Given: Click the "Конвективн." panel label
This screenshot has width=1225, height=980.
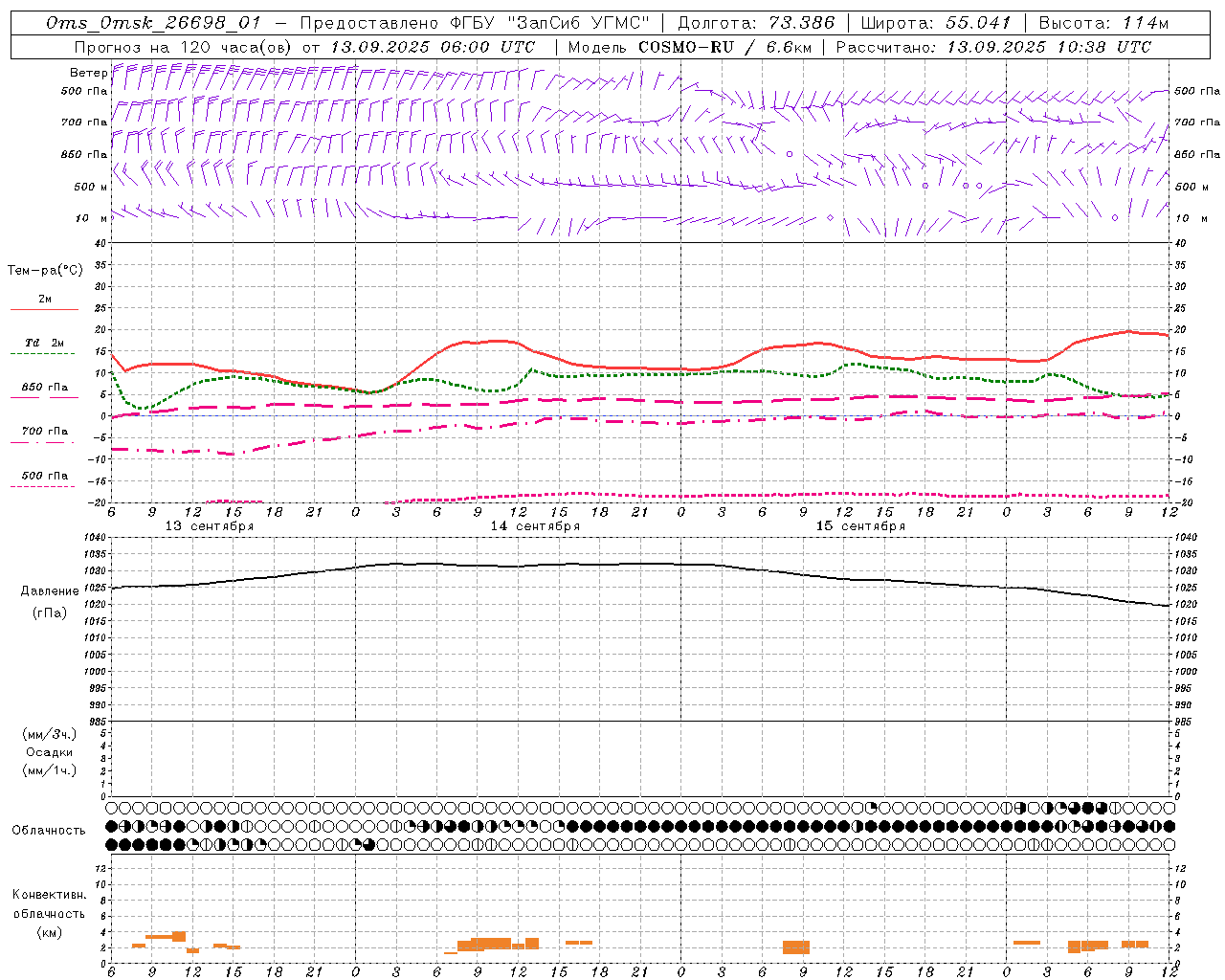Looking at the screenshot, I should [x=50, y=895].
